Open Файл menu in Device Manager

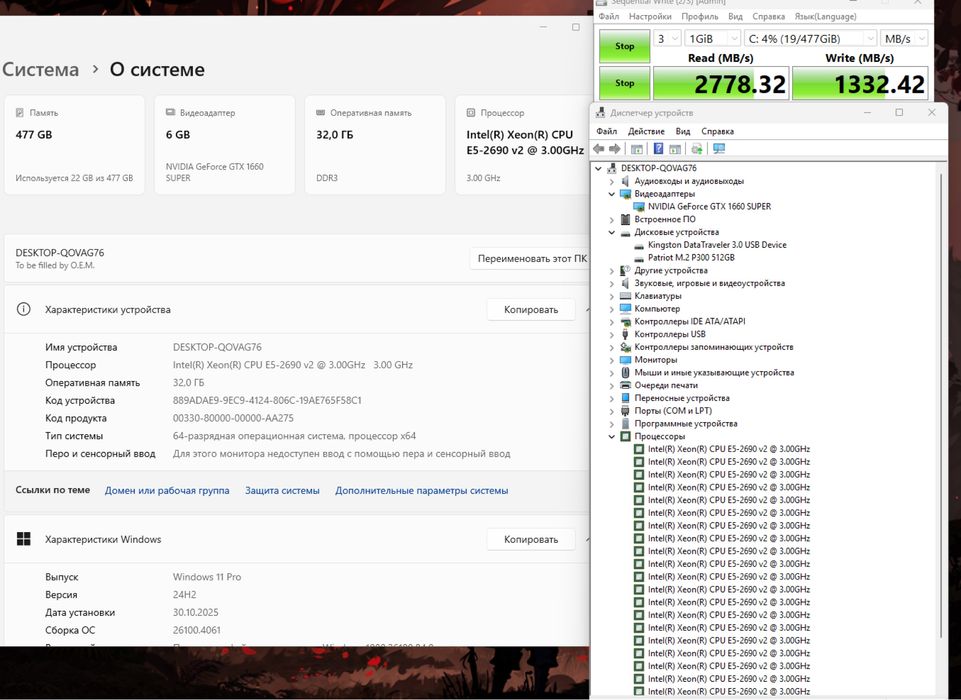click(x=607, y=131)
